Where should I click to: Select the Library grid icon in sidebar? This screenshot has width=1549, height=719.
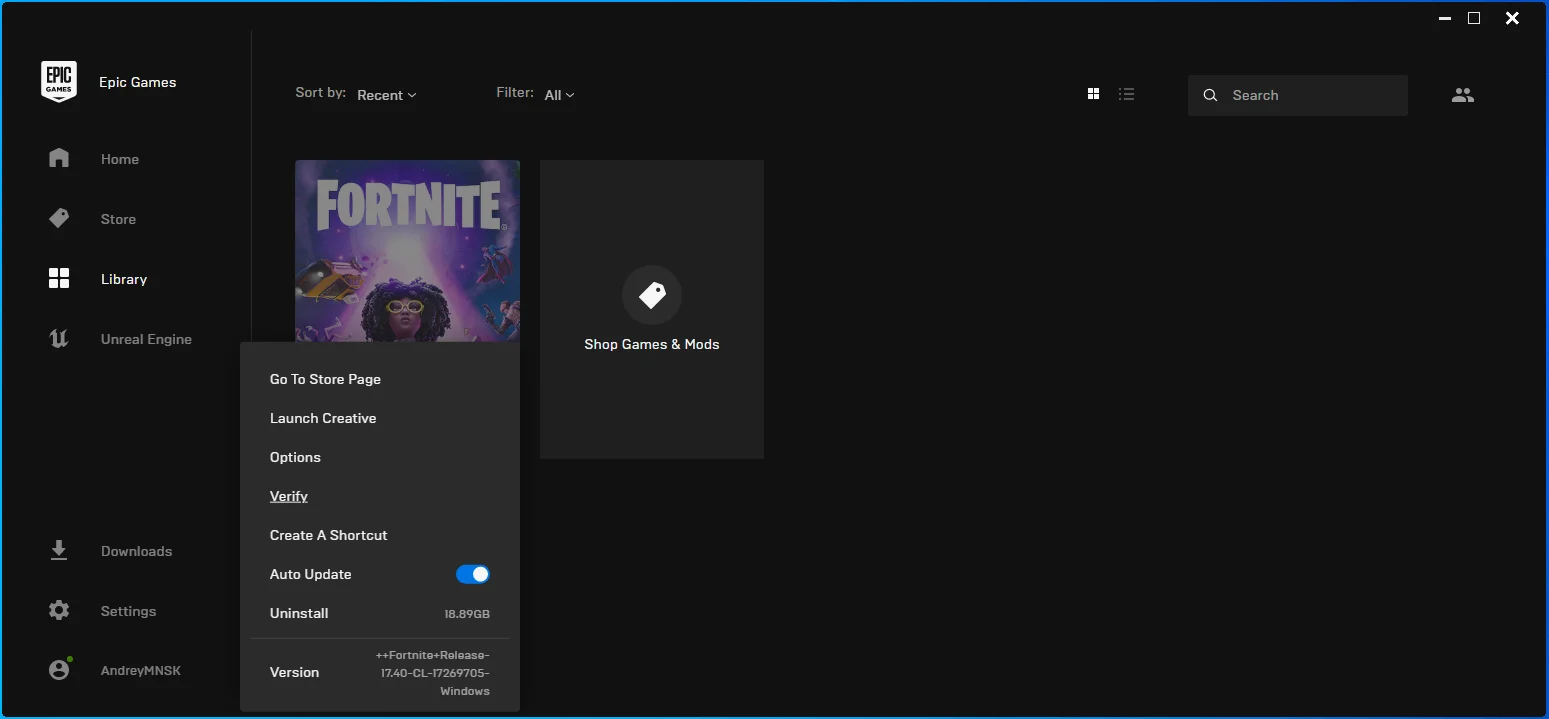pyautogui.click(x=59, y=278)
